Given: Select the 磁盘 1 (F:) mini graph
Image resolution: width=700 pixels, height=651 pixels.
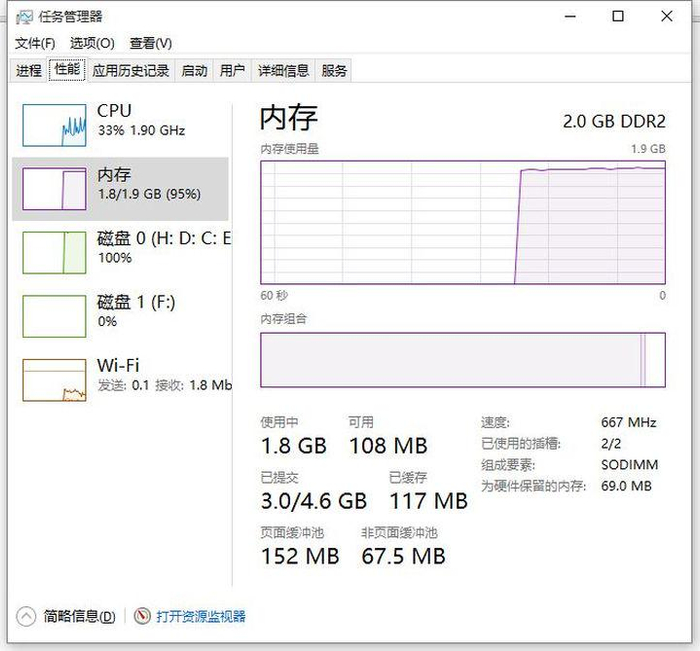Looking at the screenshot, I should tap(54, 315).
